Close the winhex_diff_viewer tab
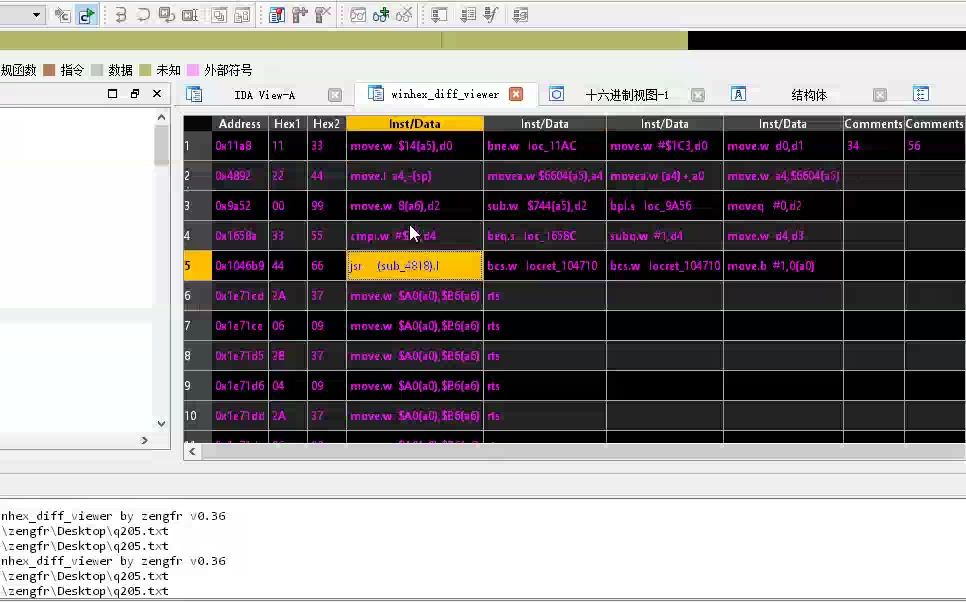 click(x=517, y=94)
